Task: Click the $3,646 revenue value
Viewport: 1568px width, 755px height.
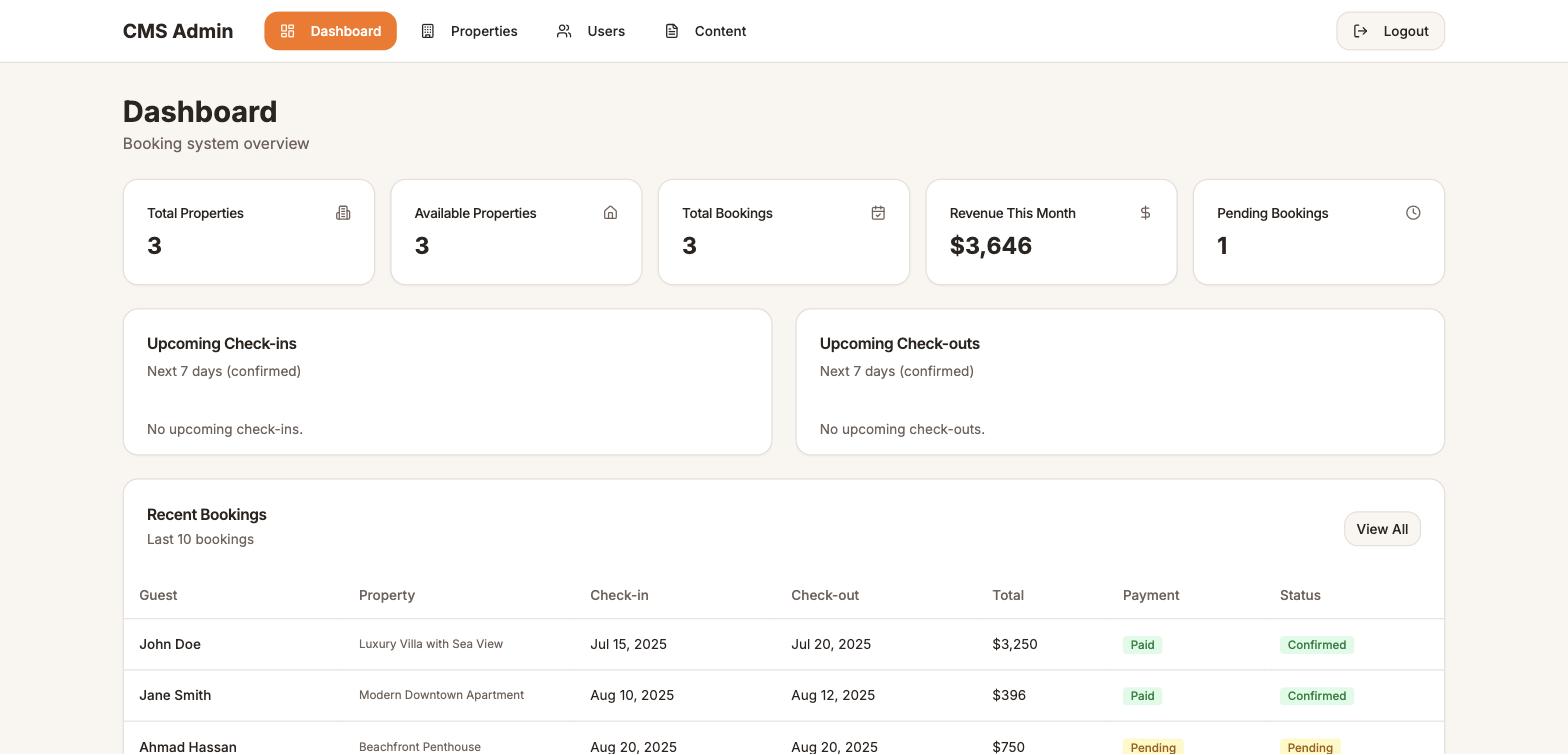Action: click(991, 246)
